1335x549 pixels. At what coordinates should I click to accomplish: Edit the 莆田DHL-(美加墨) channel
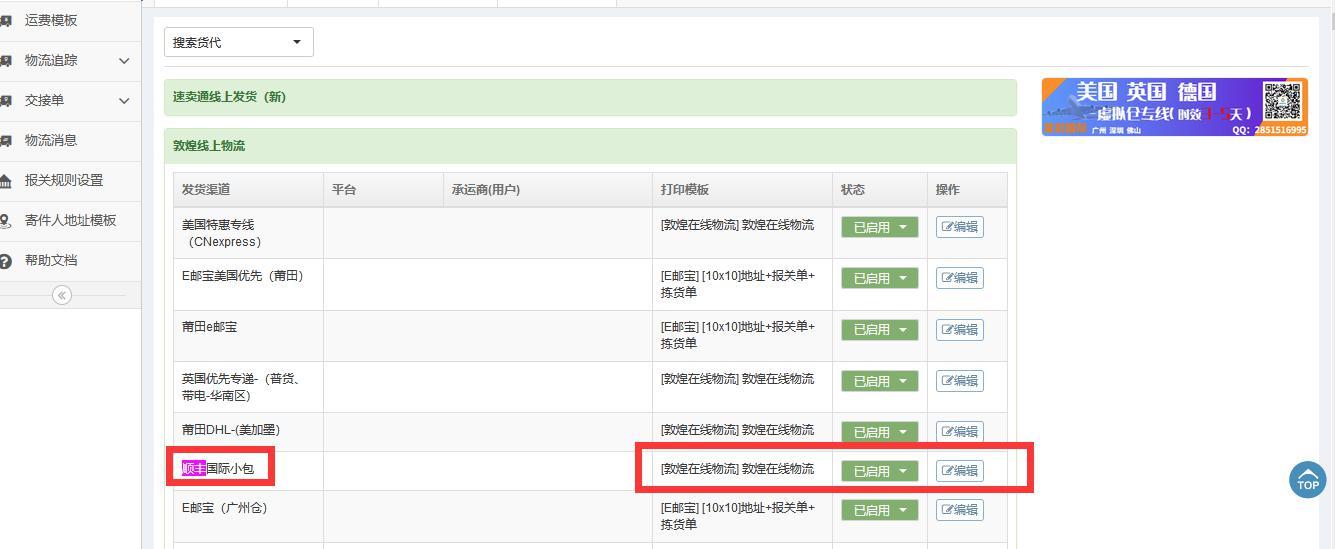tap(959, 432)
